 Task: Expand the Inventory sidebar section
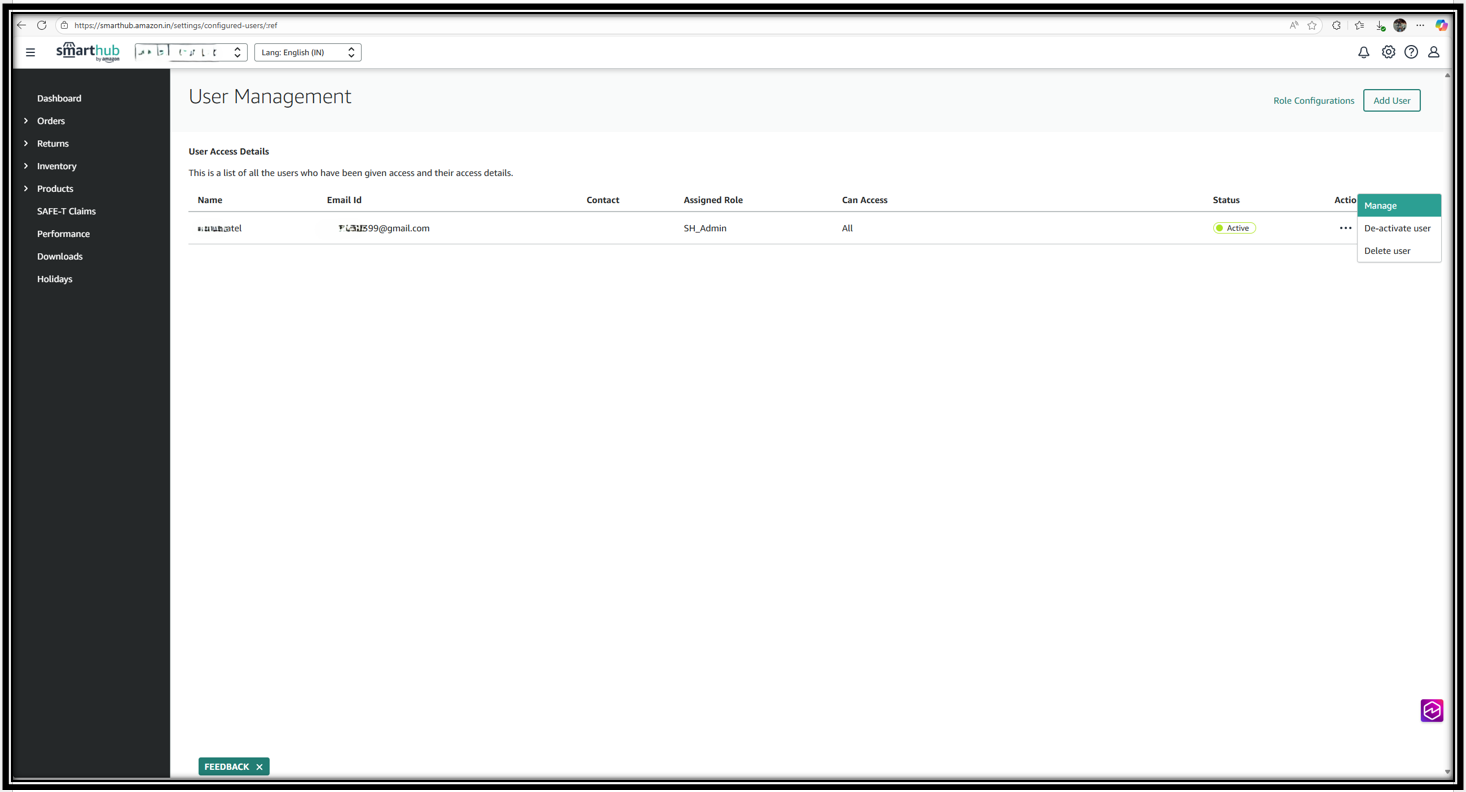[x=56, y=166]
